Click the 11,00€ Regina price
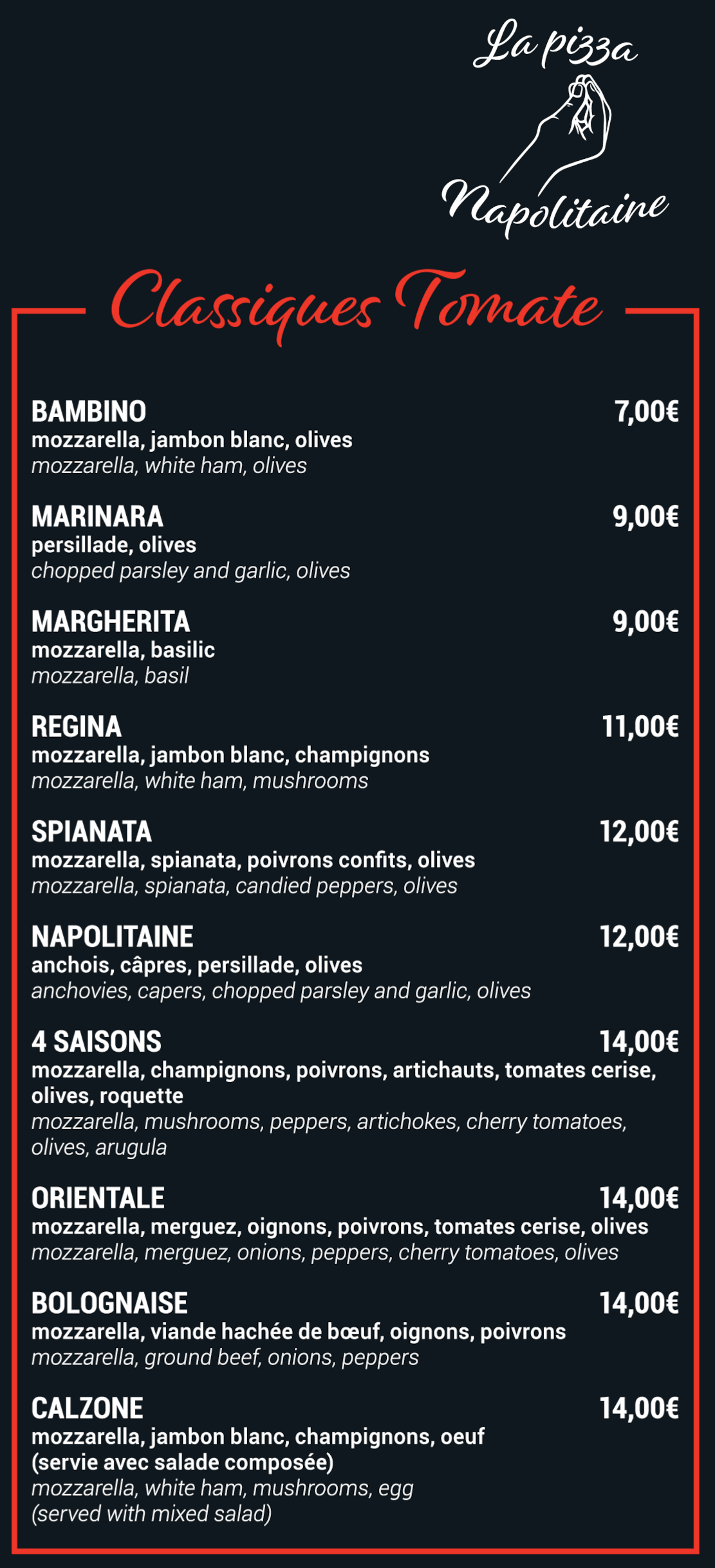Screen dimensions: 715x1568 coord(640,727)
